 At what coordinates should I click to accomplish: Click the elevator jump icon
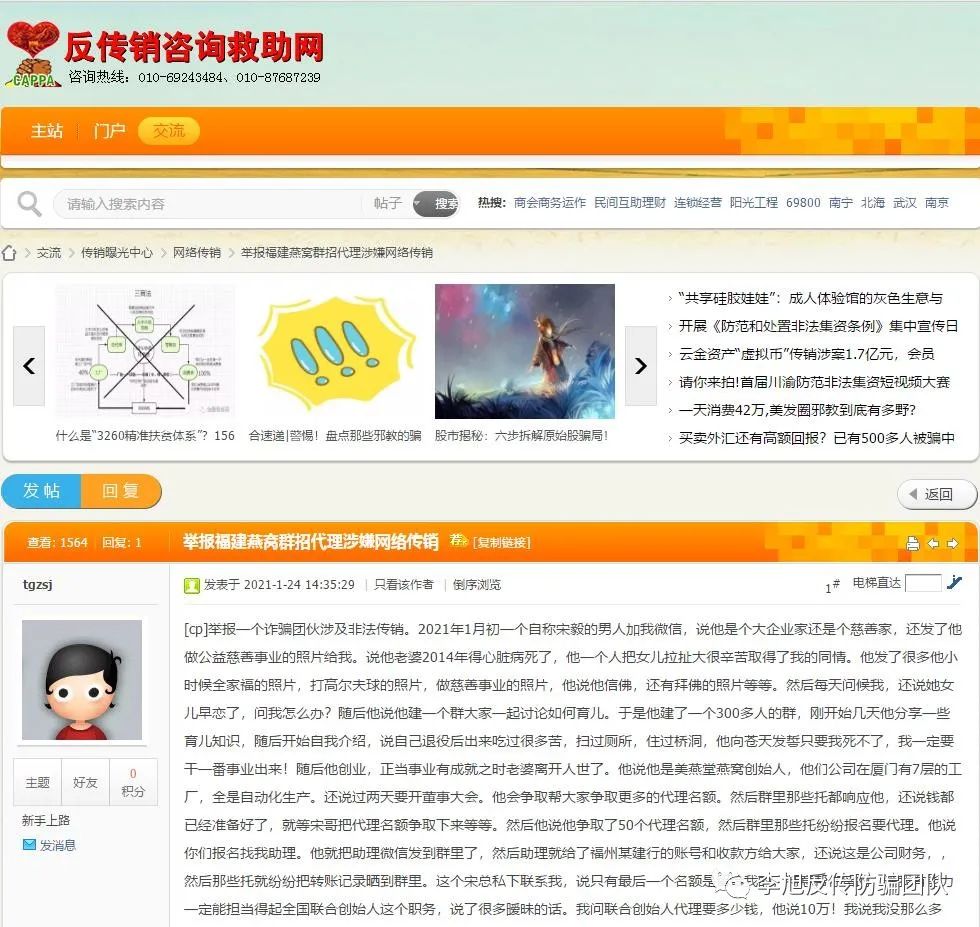(954, 583)
